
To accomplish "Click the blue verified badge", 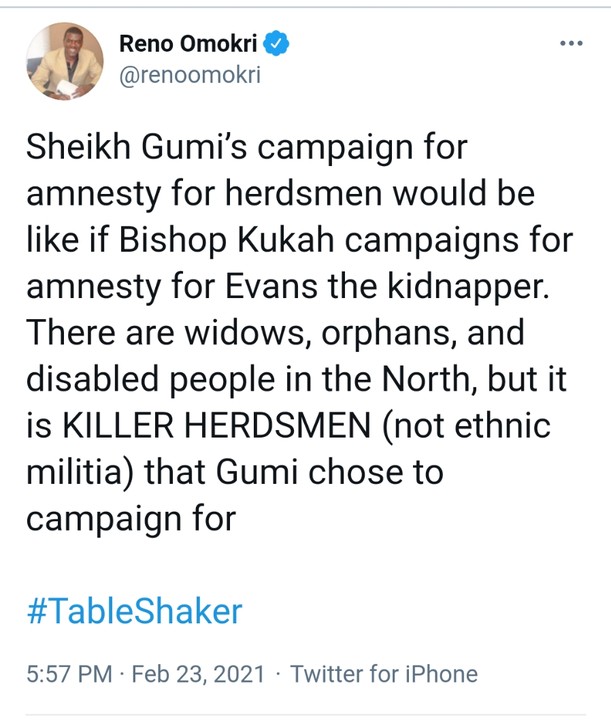I will click(279, 43).
